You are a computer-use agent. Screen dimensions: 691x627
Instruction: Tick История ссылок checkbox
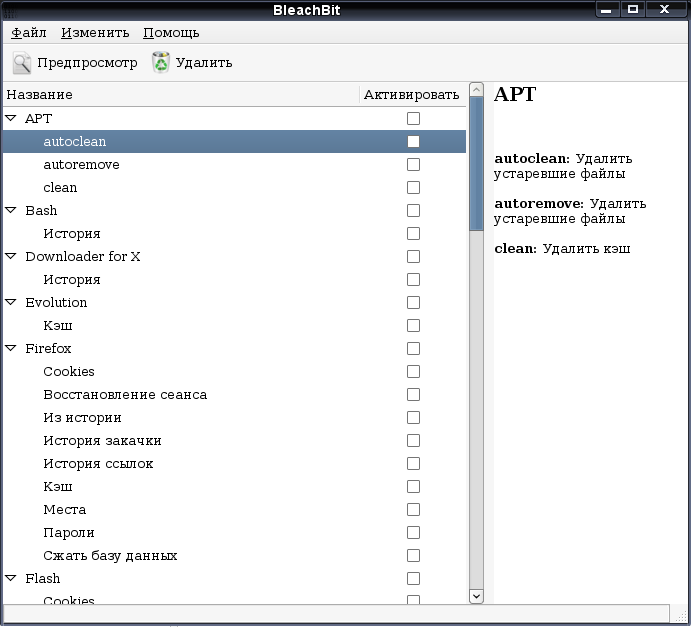413,464
